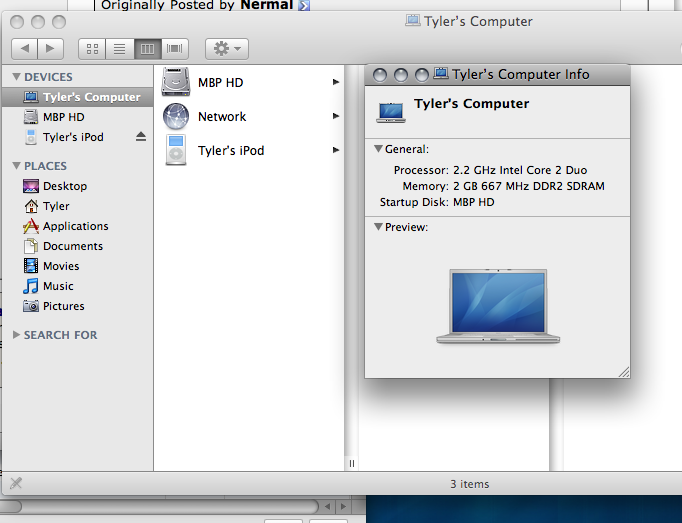The height and width of the screenshot is (523, 682).
Task: Click the laptop icon in Info header
Action: click(x=391, y=112)
